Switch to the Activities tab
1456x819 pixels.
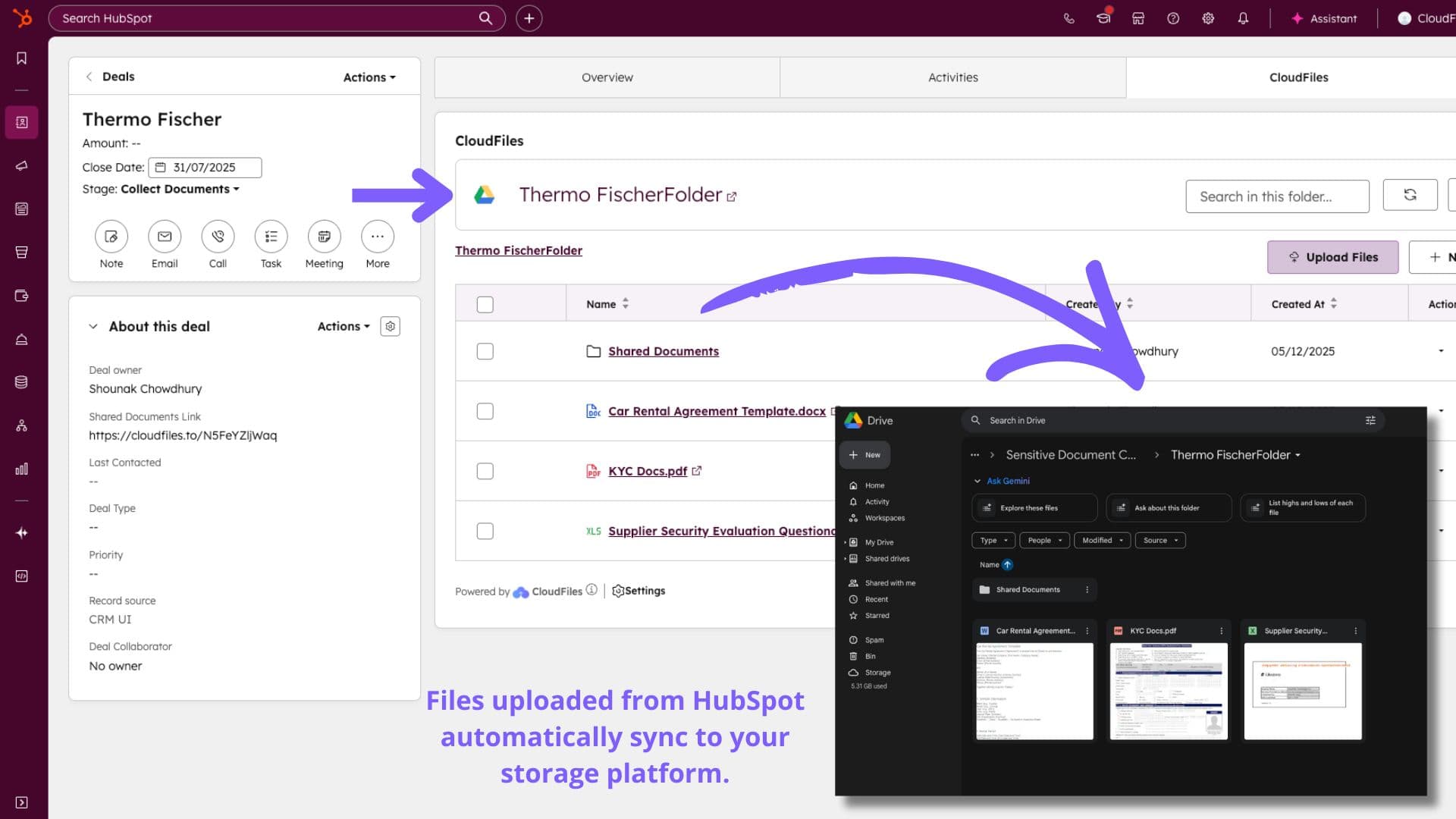952,77
